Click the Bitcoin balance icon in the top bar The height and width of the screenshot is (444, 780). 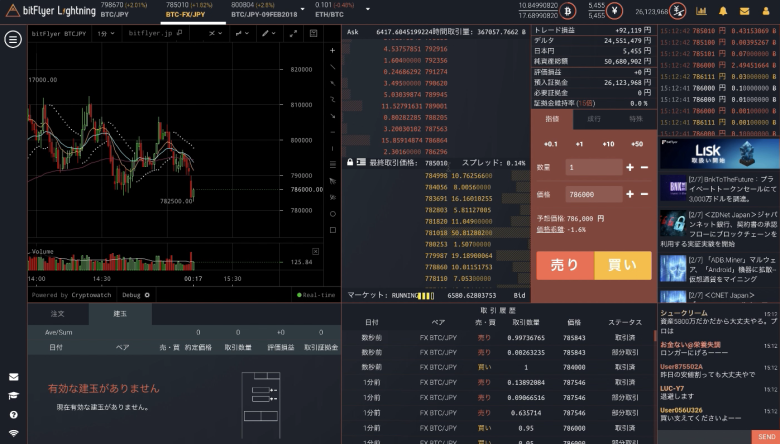click(x=567, y=10)
